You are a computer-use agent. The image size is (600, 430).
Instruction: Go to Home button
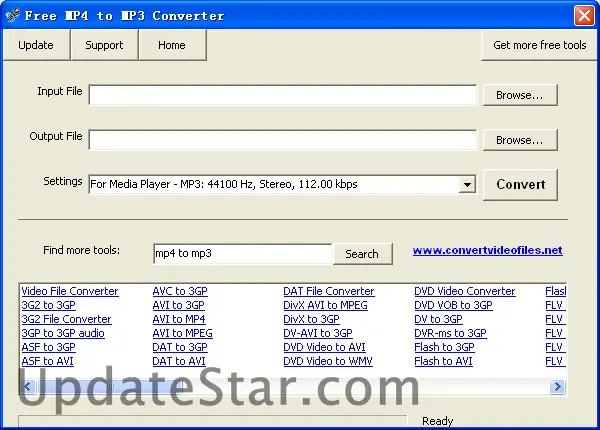pos(172,45)
